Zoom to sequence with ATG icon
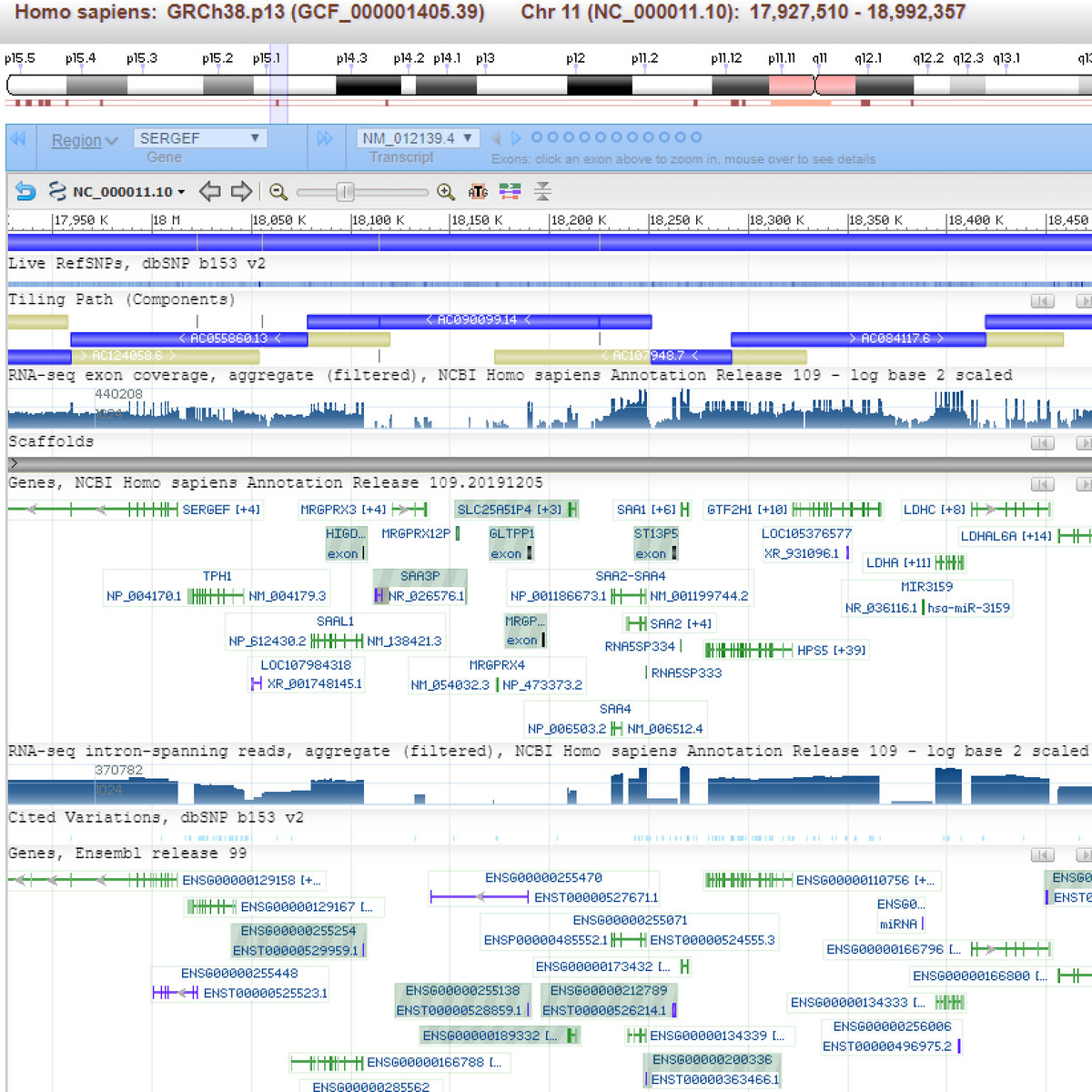 [478, 191]
